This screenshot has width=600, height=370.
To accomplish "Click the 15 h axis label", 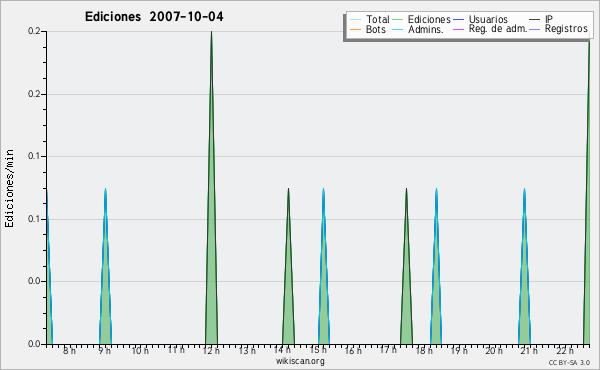I will pyautogui.click(x=318, y=350).
